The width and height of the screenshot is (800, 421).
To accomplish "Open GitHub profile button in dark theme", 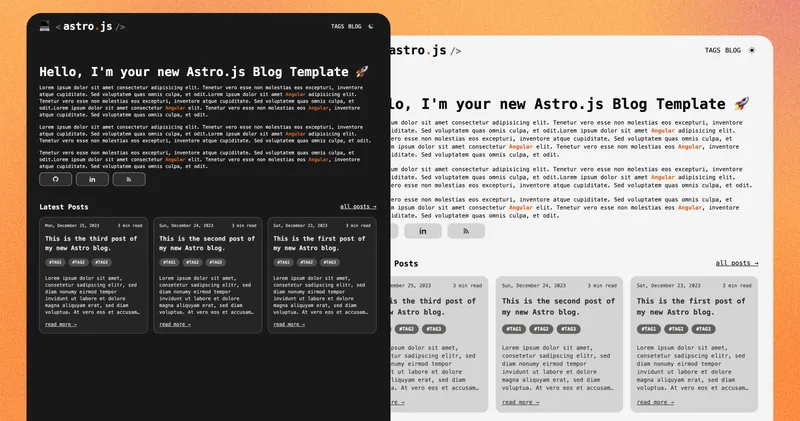I will [55, 179].
